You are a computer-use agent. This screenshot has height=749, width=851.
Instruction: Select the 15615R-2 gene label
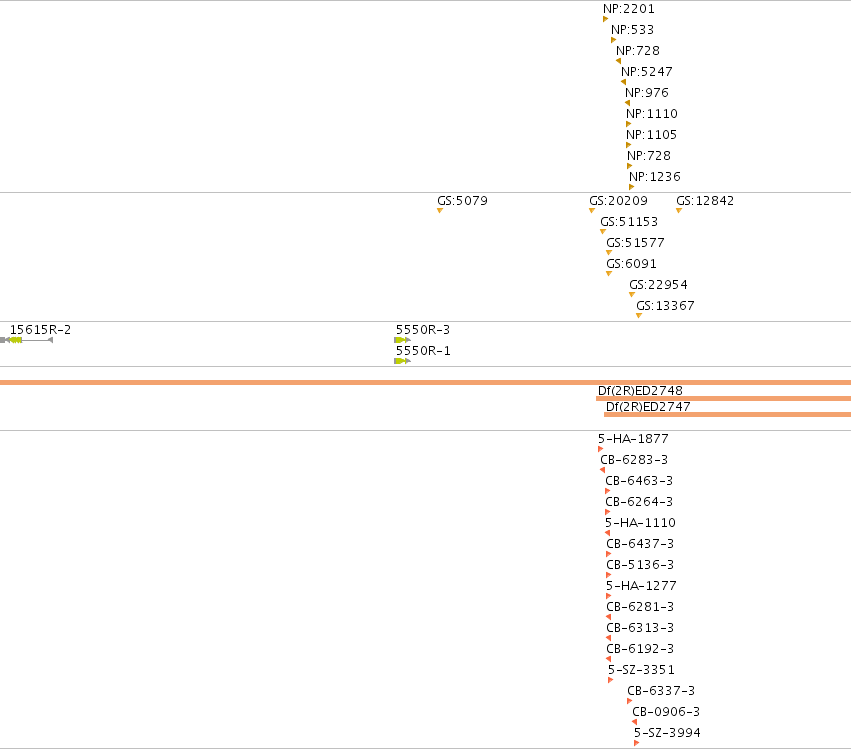pyautogui.click(x=40, y=330)
